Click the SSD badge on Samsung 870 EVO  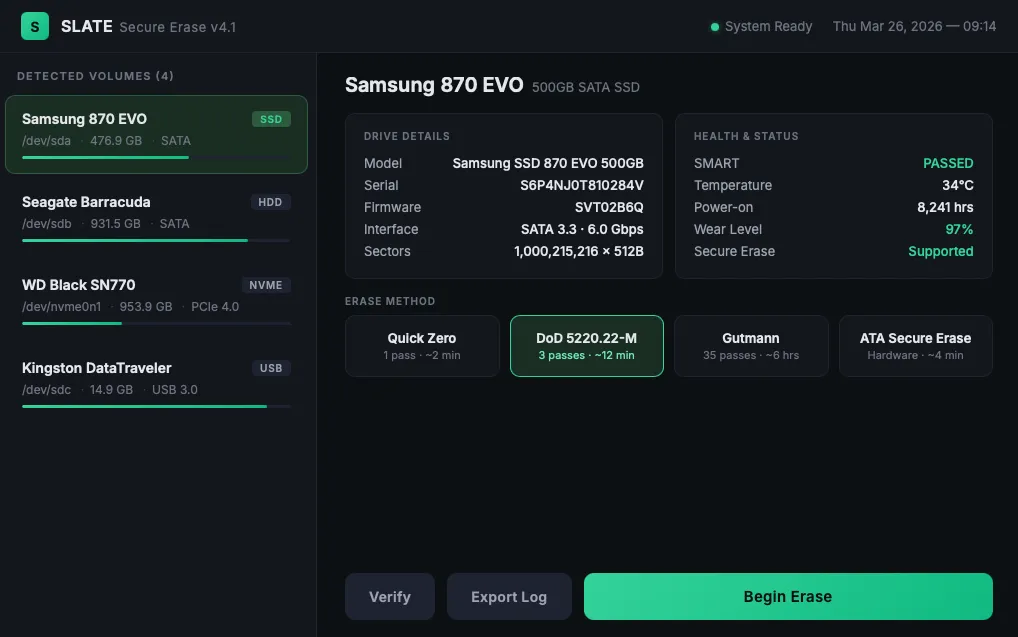[271, 119]
